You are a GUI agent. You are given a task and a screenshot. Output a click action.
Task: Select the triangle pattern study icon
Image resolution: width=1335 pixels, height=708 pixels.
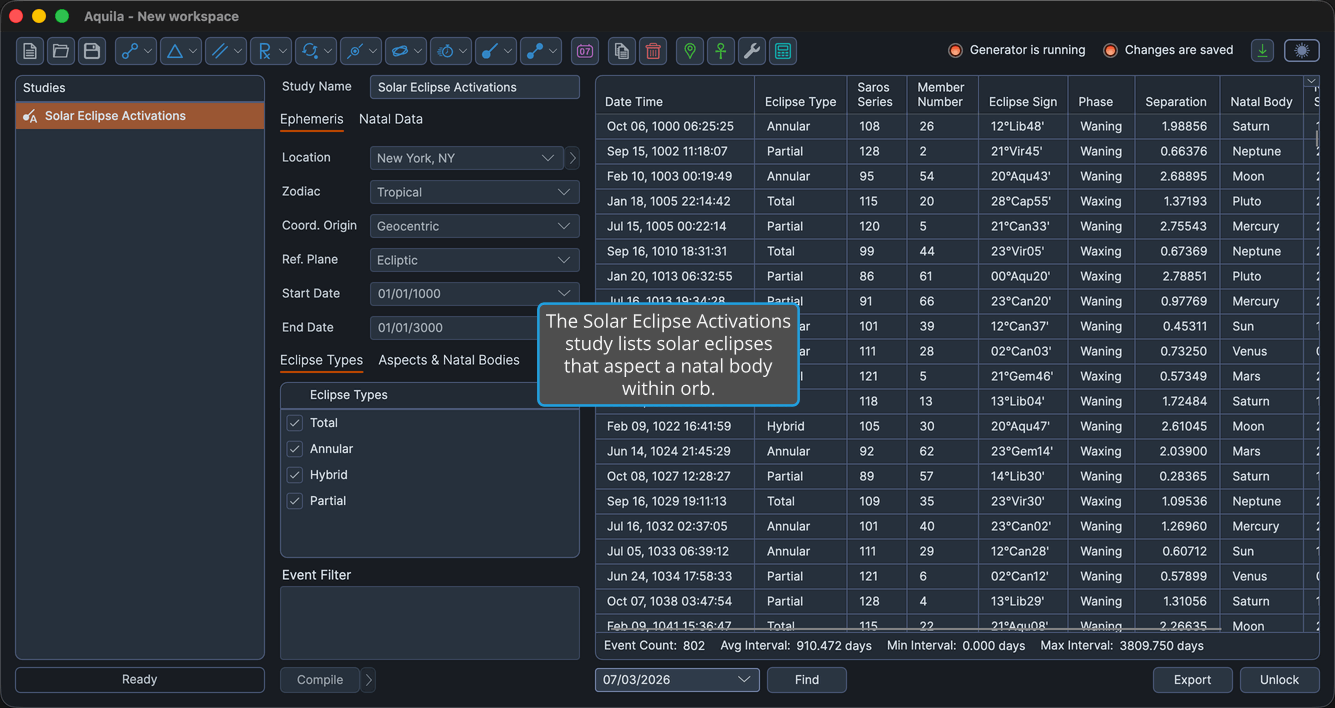pos(174,51)
